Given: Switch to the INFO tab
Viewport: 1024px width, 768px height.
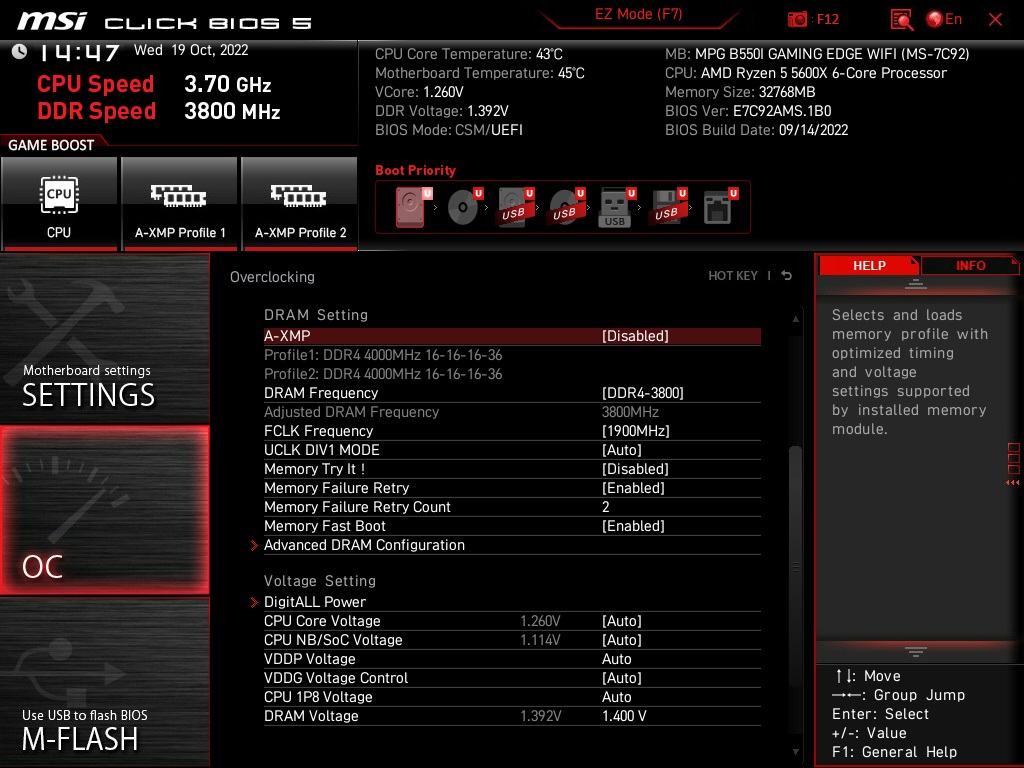Looking at the screenshot, I should click(970, 265).
